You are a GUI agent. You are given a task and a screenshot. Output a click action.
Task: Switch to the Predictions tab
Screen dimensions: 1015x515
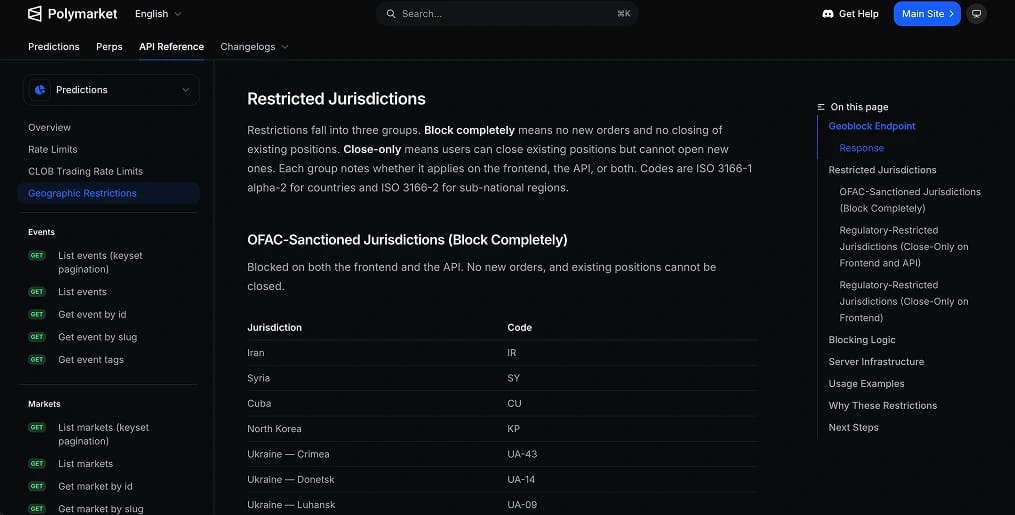(x=54, y=47)
